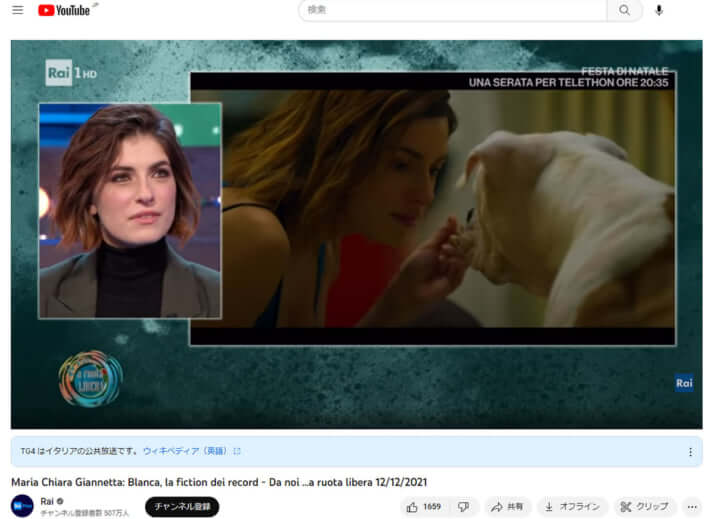714x519 pixels.
Task: Open the hamburger guide menu
Action: coord(18,10)
